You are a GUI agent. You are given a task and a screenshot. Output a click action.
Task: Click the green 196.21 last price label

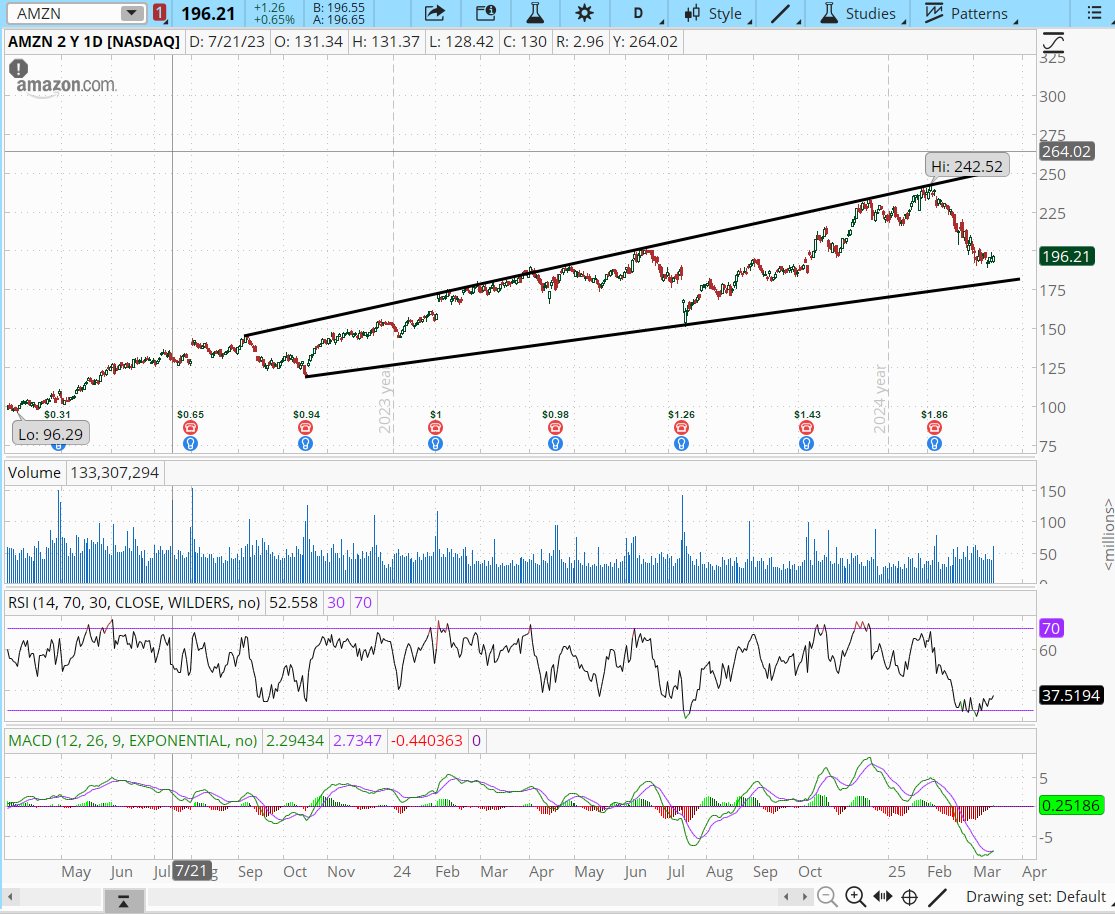point(1065,256)
